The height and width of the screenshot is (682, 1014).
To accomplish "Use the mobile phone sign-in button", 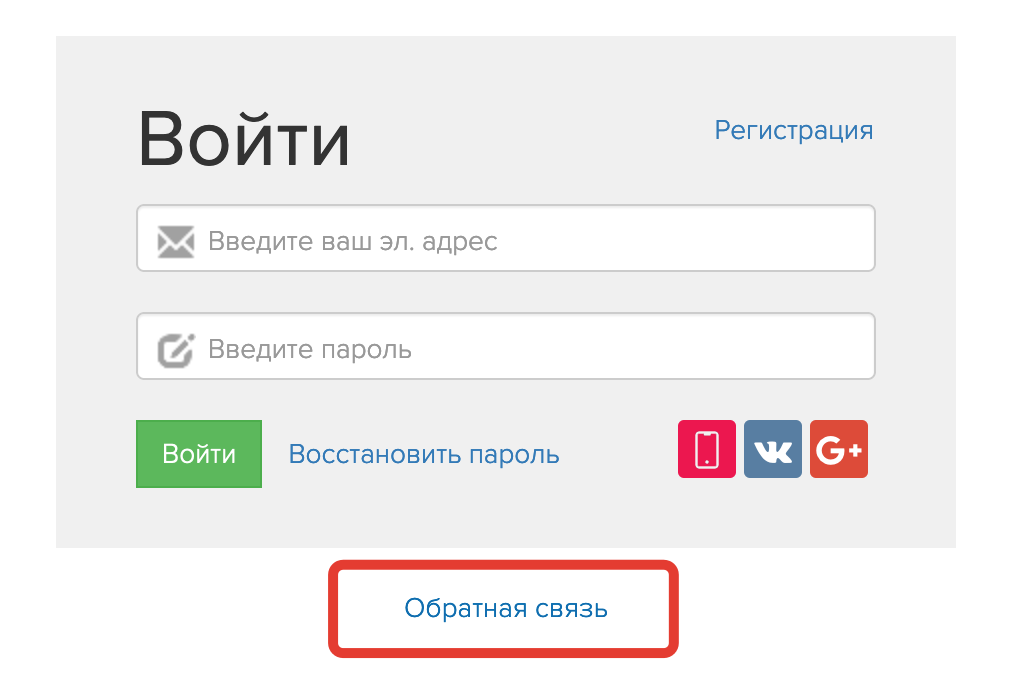I will pyautogui.click(x=706, y=449).
